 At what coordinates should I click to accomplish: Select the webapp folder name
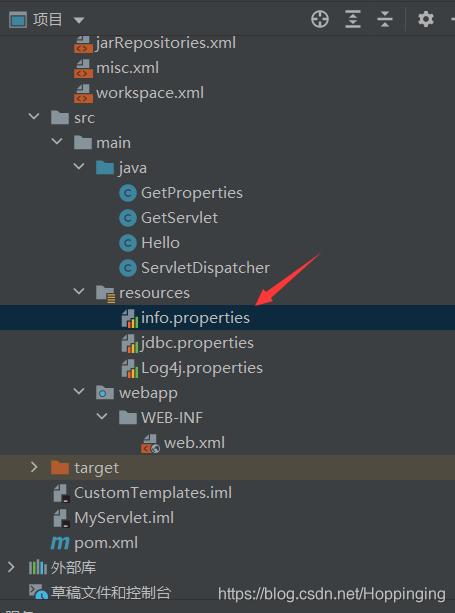coord(148,393)
